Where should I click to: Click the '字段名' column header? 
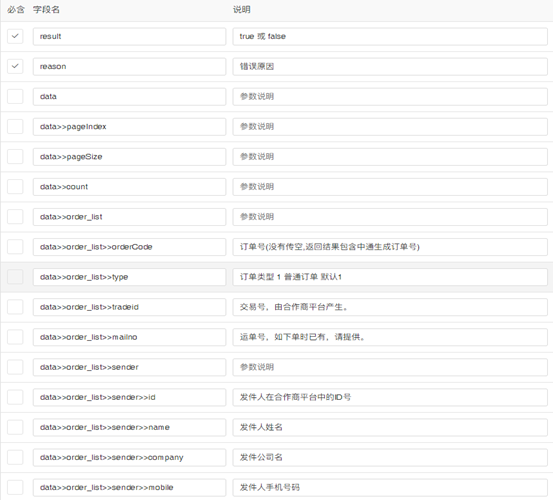pos(46,10)
